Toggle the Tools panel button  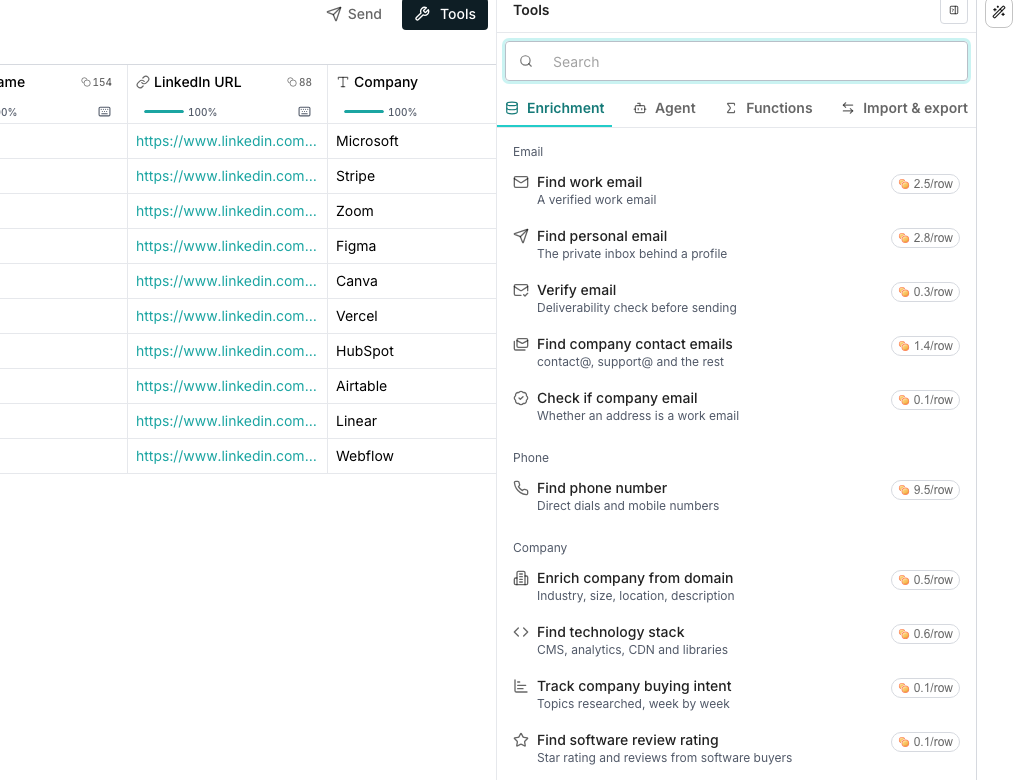click(x=445, y=14)
